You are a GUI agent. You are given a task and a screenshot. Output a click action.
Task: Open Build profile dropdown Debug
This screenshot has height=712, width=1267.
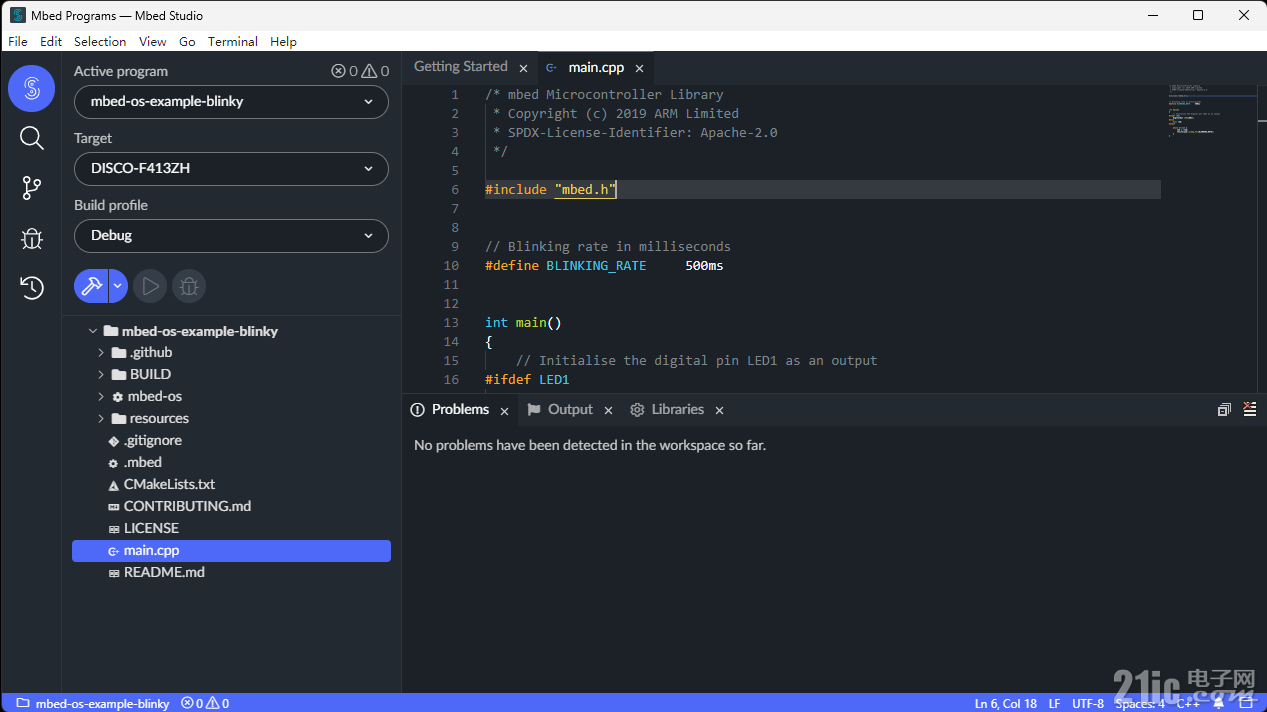(x=231, y=235)
